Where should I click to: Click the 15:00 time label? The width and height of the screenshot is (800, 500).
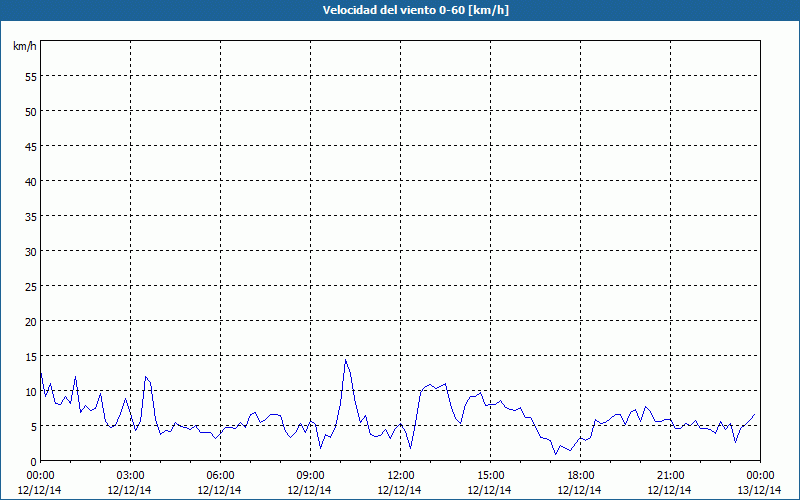pos(490,476)
